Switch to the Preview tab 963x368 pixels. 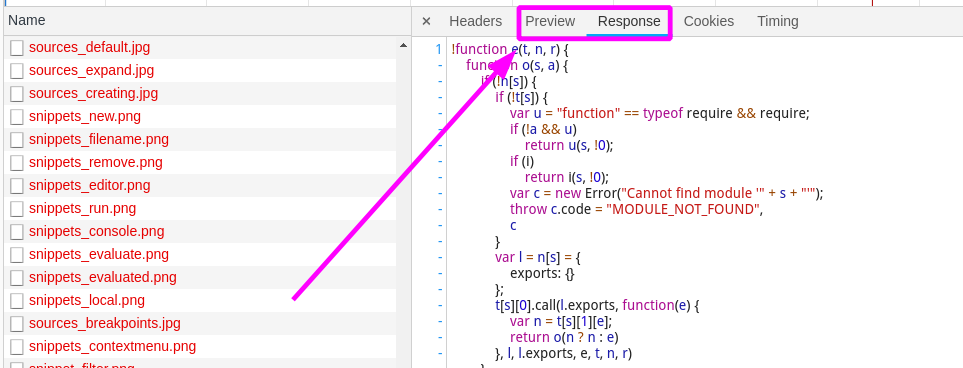pyautogui.click(x=550, y=22)
